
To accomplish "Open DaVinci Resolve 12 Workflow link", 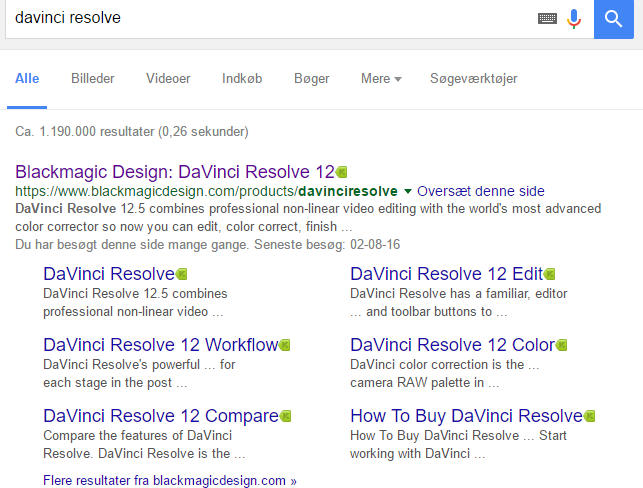I will point(161,345).
